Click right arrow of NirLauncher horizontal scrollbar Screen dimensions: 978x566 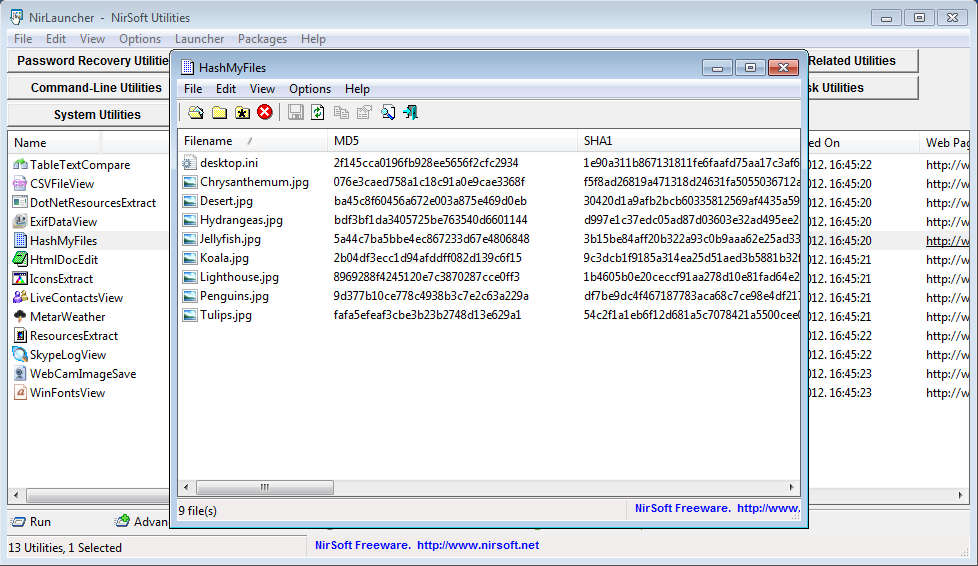point(961,495)
